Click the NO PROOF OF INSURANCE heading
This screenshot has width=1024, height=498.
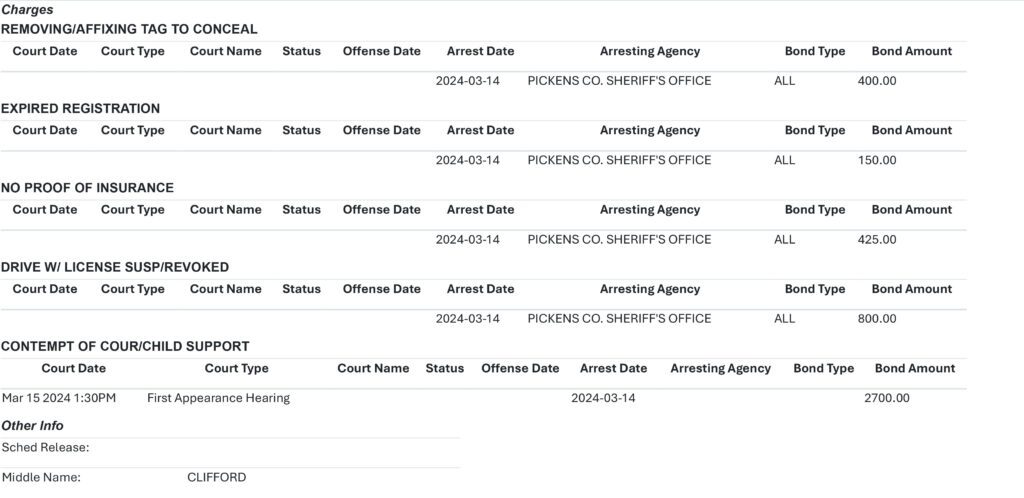coord(88,188)
